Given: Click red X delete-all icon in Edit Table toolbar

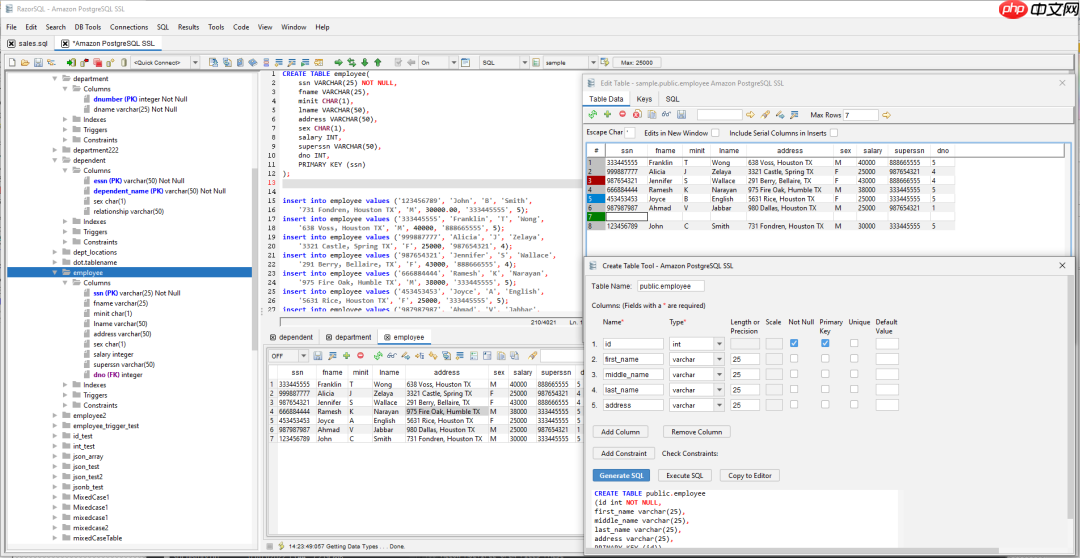Looking at the screenshot, I should coord(637,114).
